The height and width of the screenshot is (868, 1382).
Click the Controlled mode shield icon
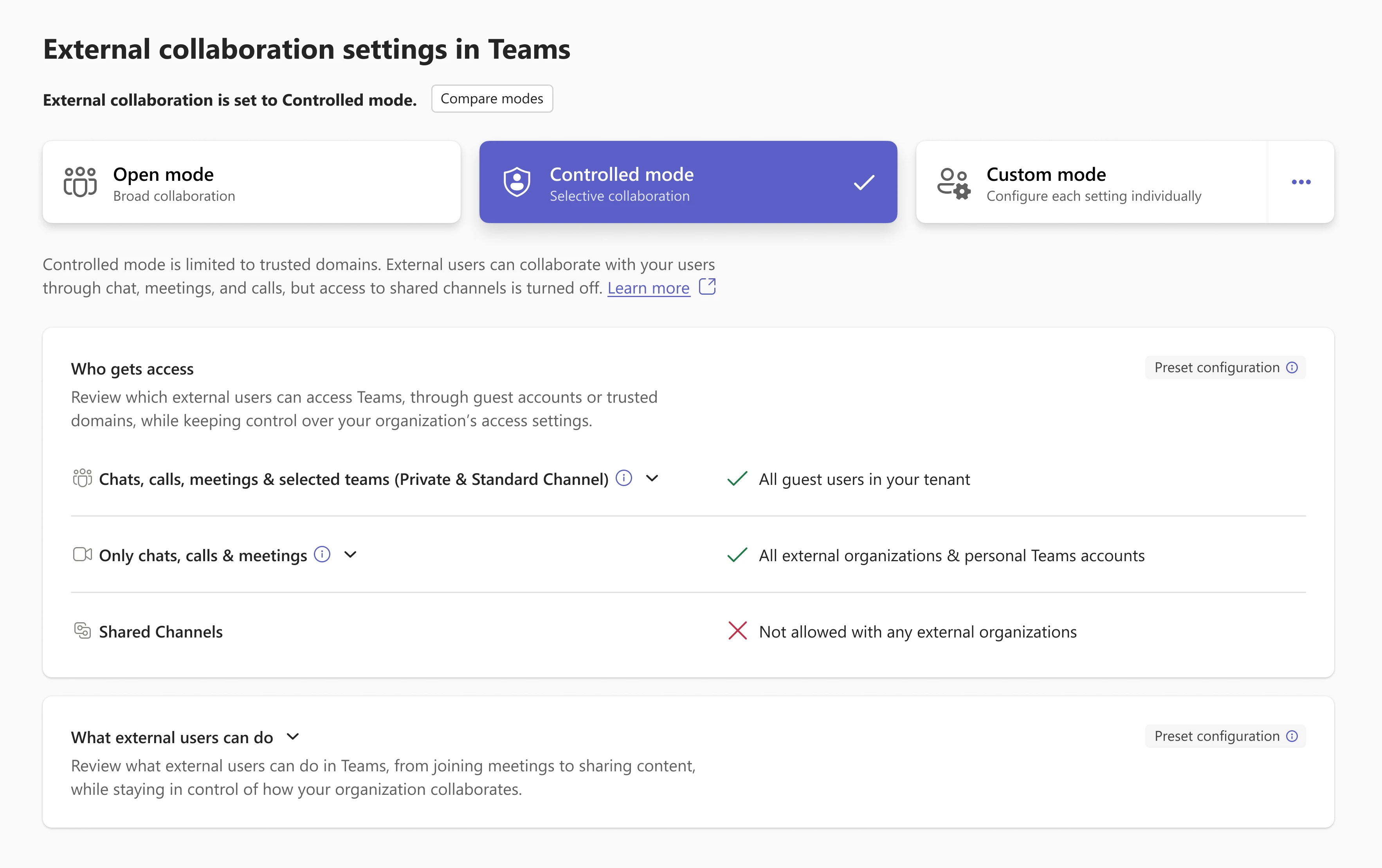click(517, 182)
